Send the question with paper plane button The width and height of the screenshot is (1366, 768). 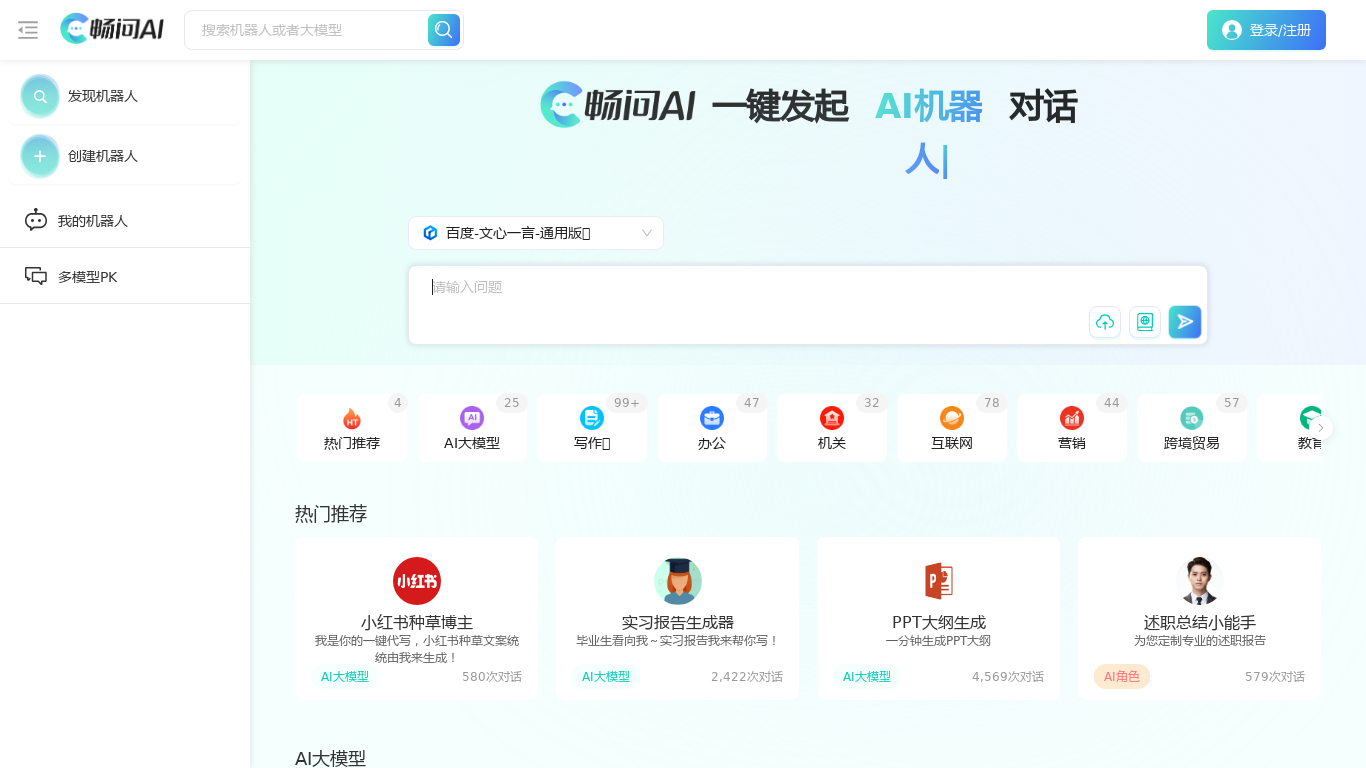point(1185,322)
